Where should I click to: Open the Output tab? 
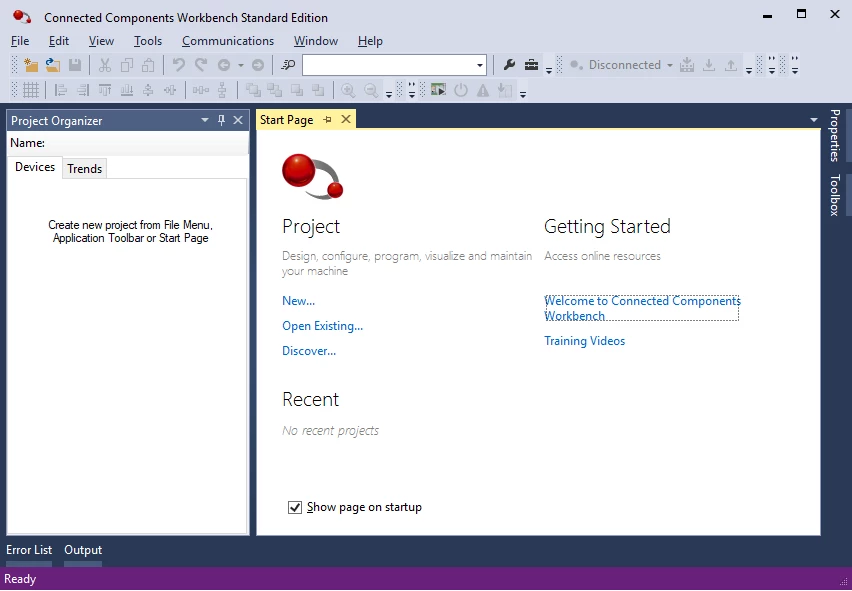[x=83, y=550]
